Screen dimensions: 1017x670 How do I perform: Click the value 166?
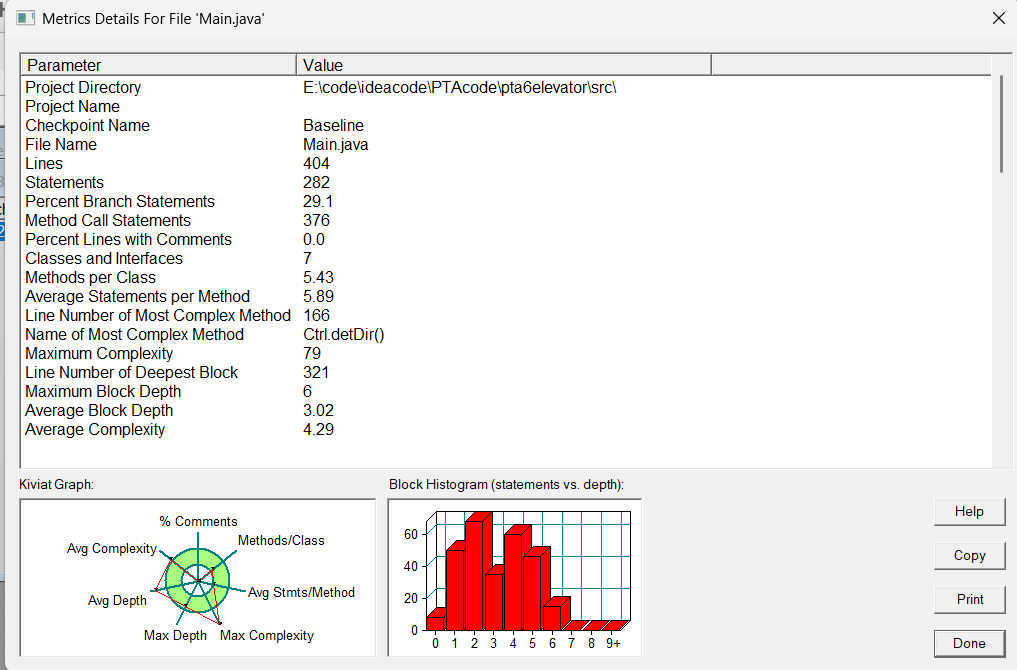tap(317, 315)
